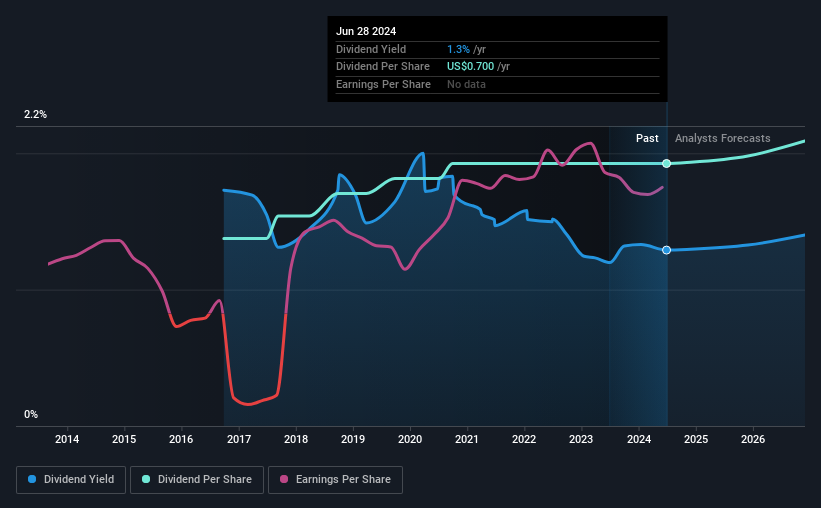The image size is (821, 508).
Task: Click the 'Earnings Per Share' tooltip row label
Action: click(x=383, y=84)
